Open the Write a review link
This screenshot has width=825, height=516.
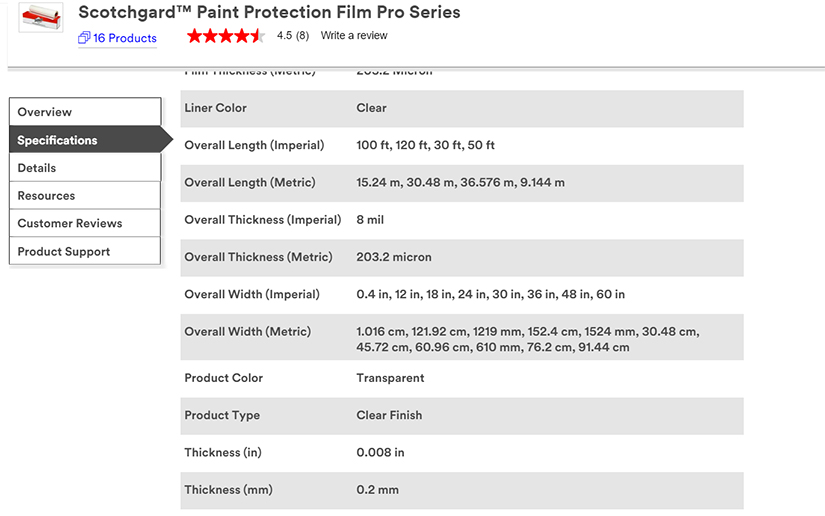click(354, 36)
